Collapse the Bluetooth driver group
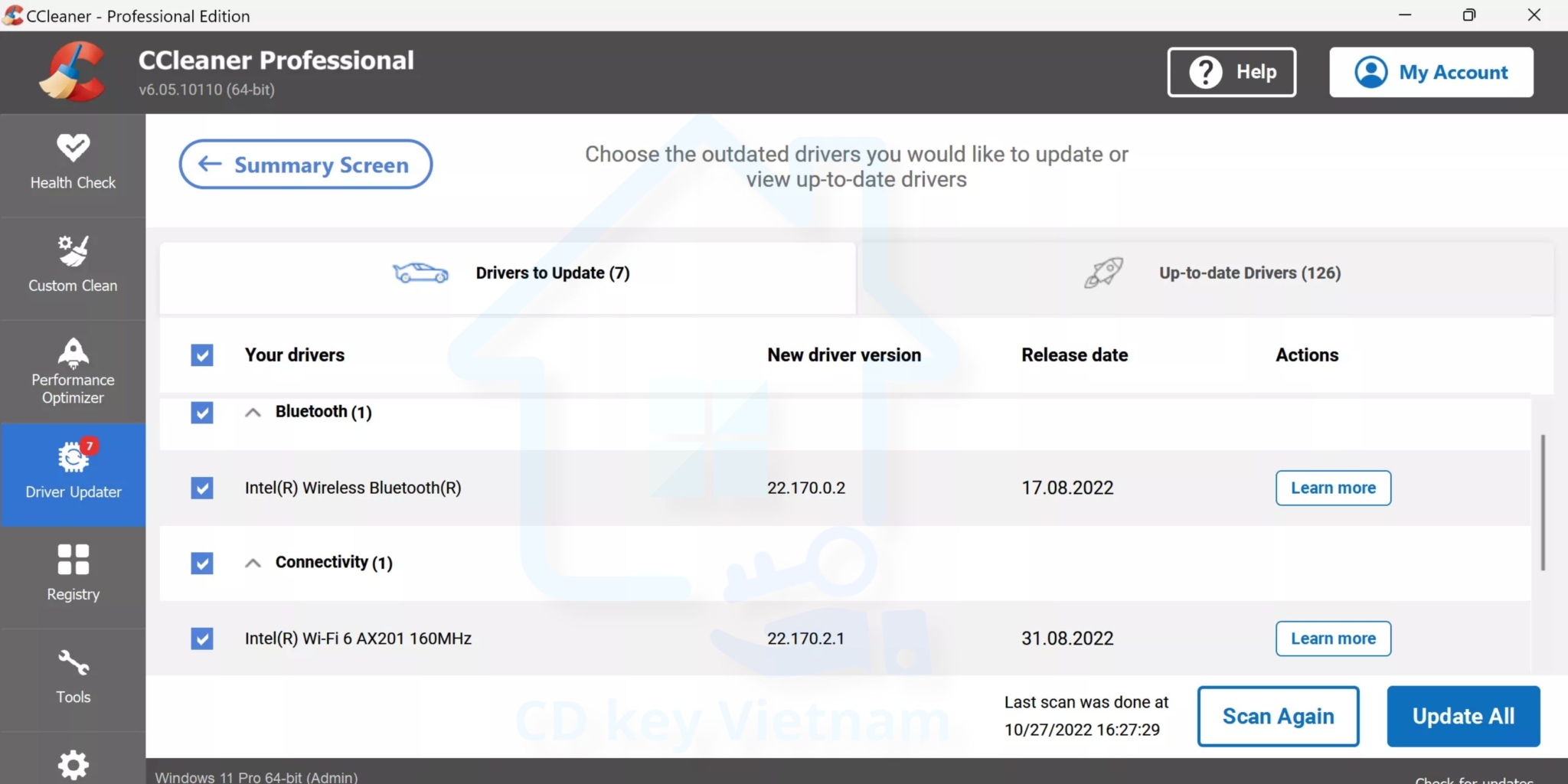 pyautogui.click(x=251, y=412)
